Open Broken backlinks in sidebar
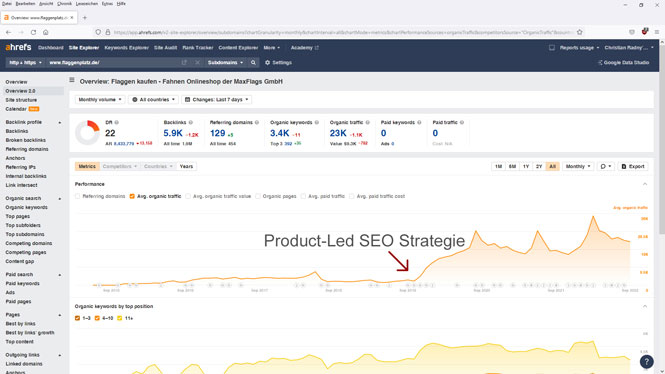 [x=25, y=140]
